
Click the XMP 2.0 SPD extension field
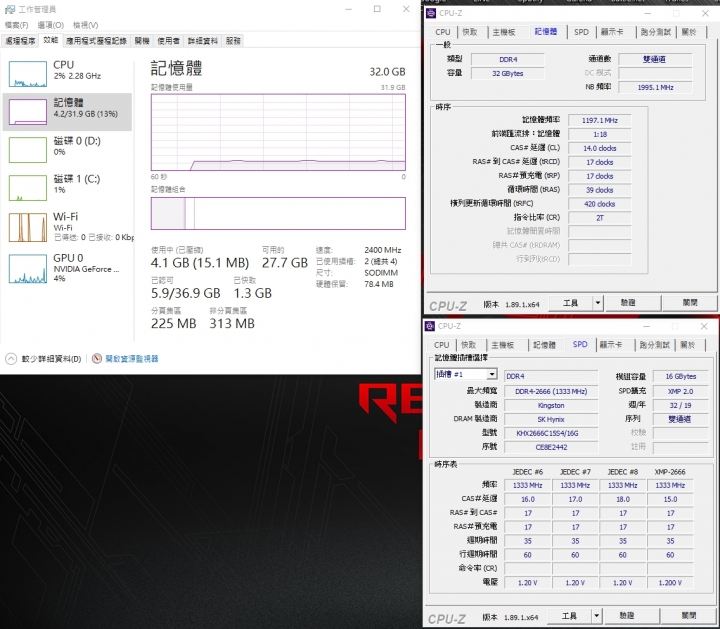681,391
